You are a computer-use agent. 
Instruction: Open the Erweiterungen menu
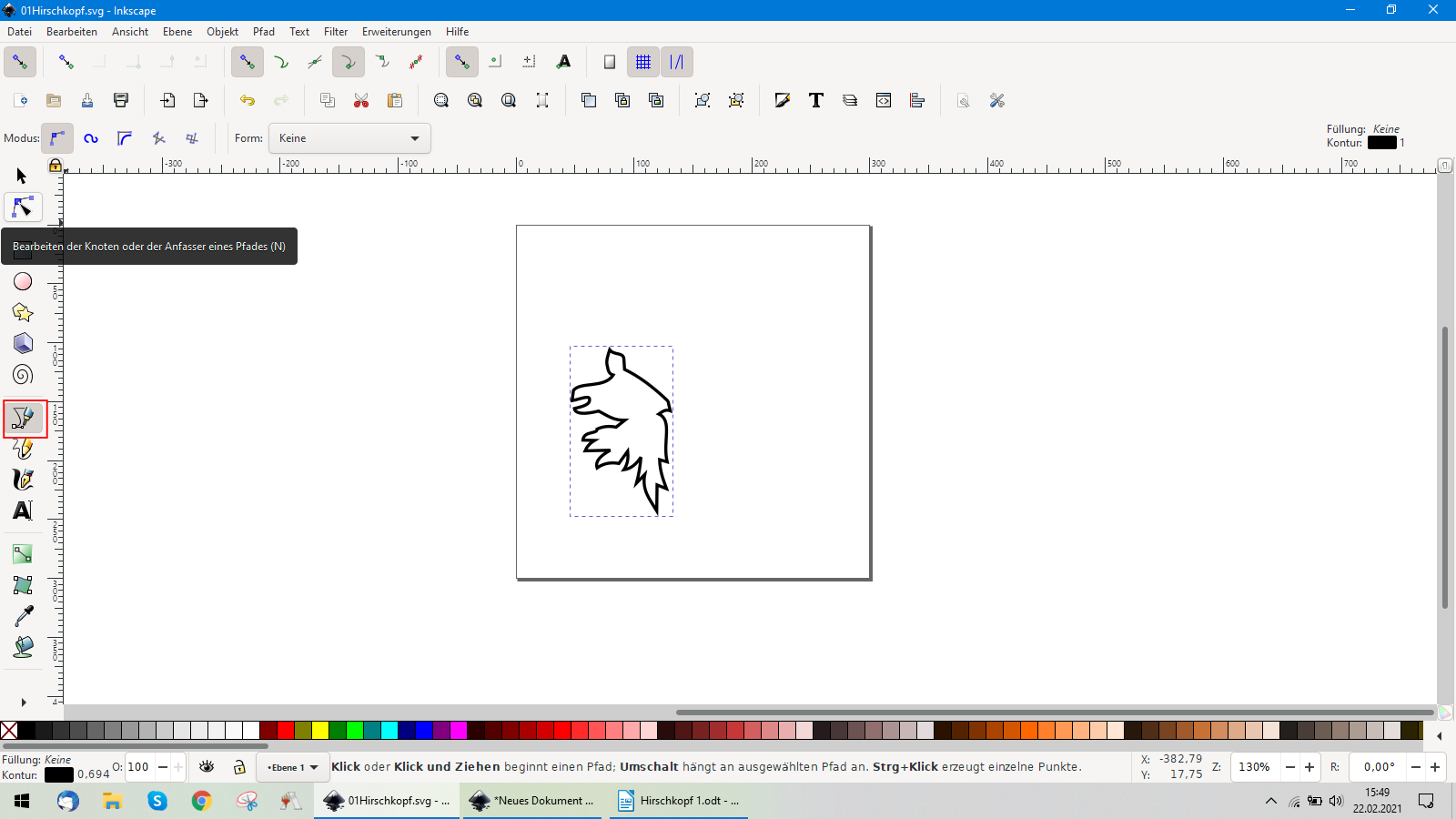396,32
